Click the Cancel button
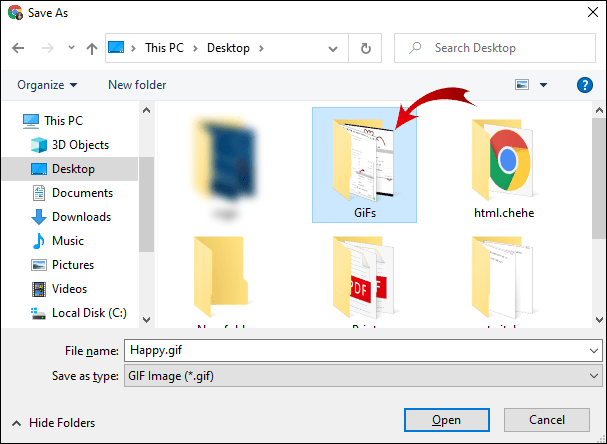 (547, 420)
